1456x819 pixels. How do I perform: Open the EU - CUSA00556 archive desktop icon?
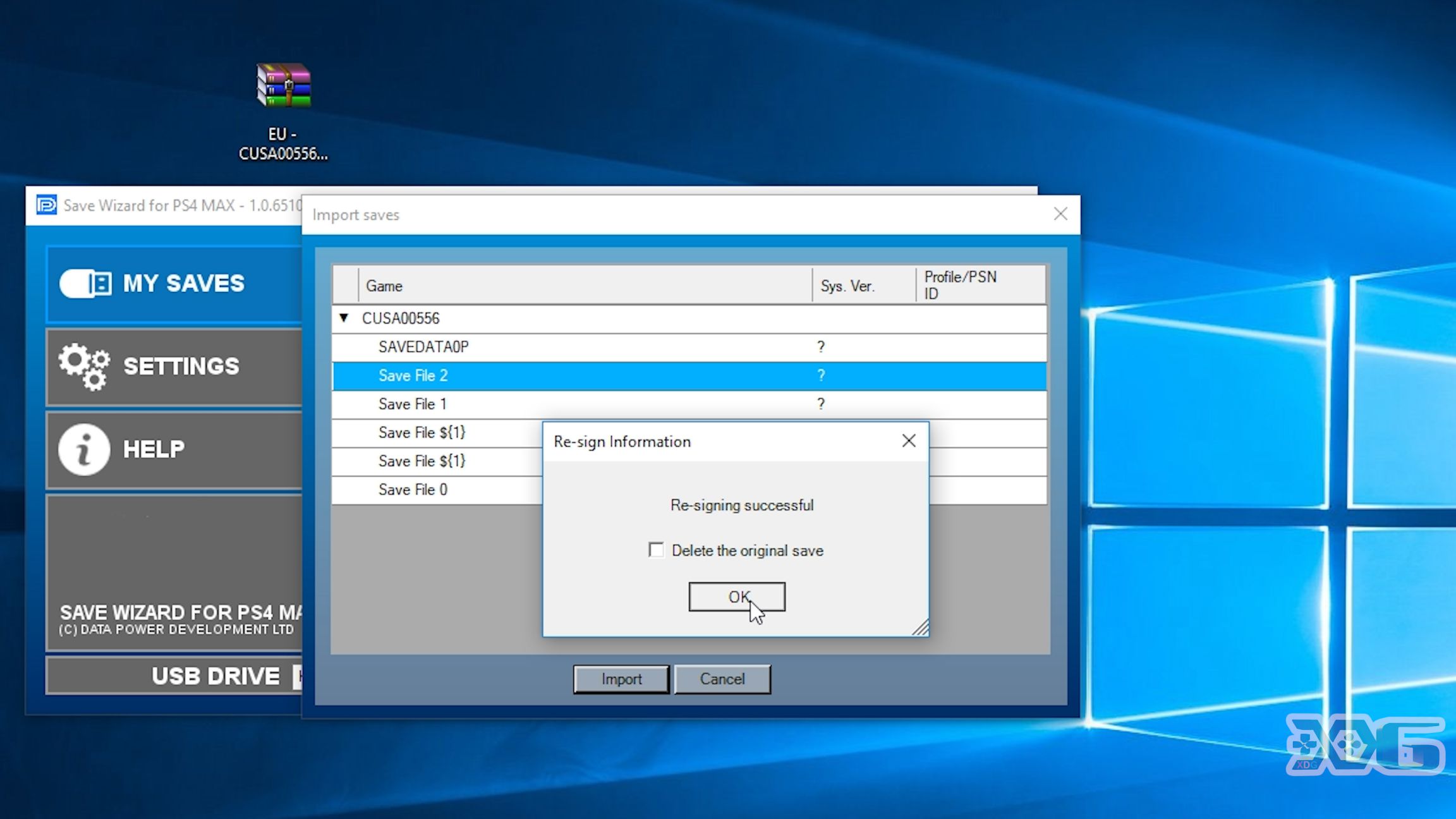(284, 111)
